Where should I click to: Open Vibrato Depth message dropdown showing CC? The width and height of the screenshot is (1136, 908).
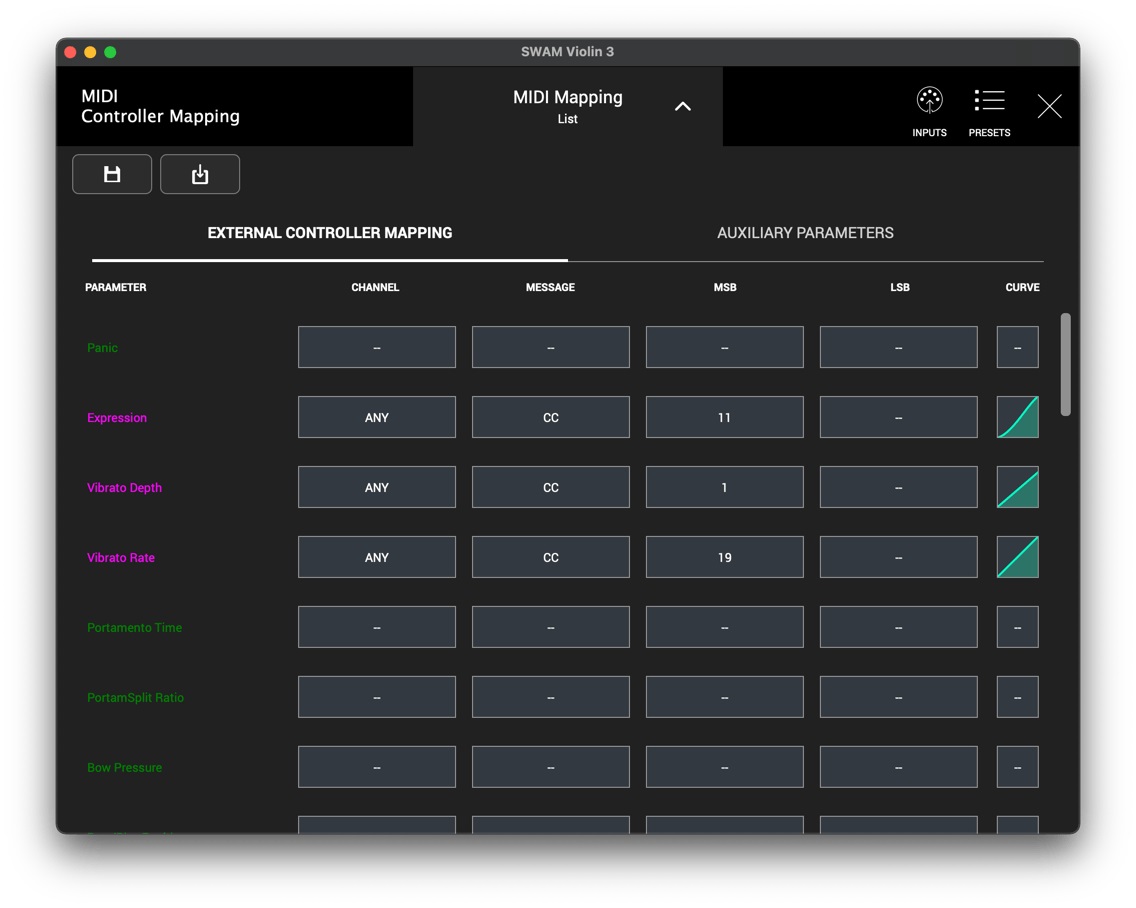[x=551, y=487]
